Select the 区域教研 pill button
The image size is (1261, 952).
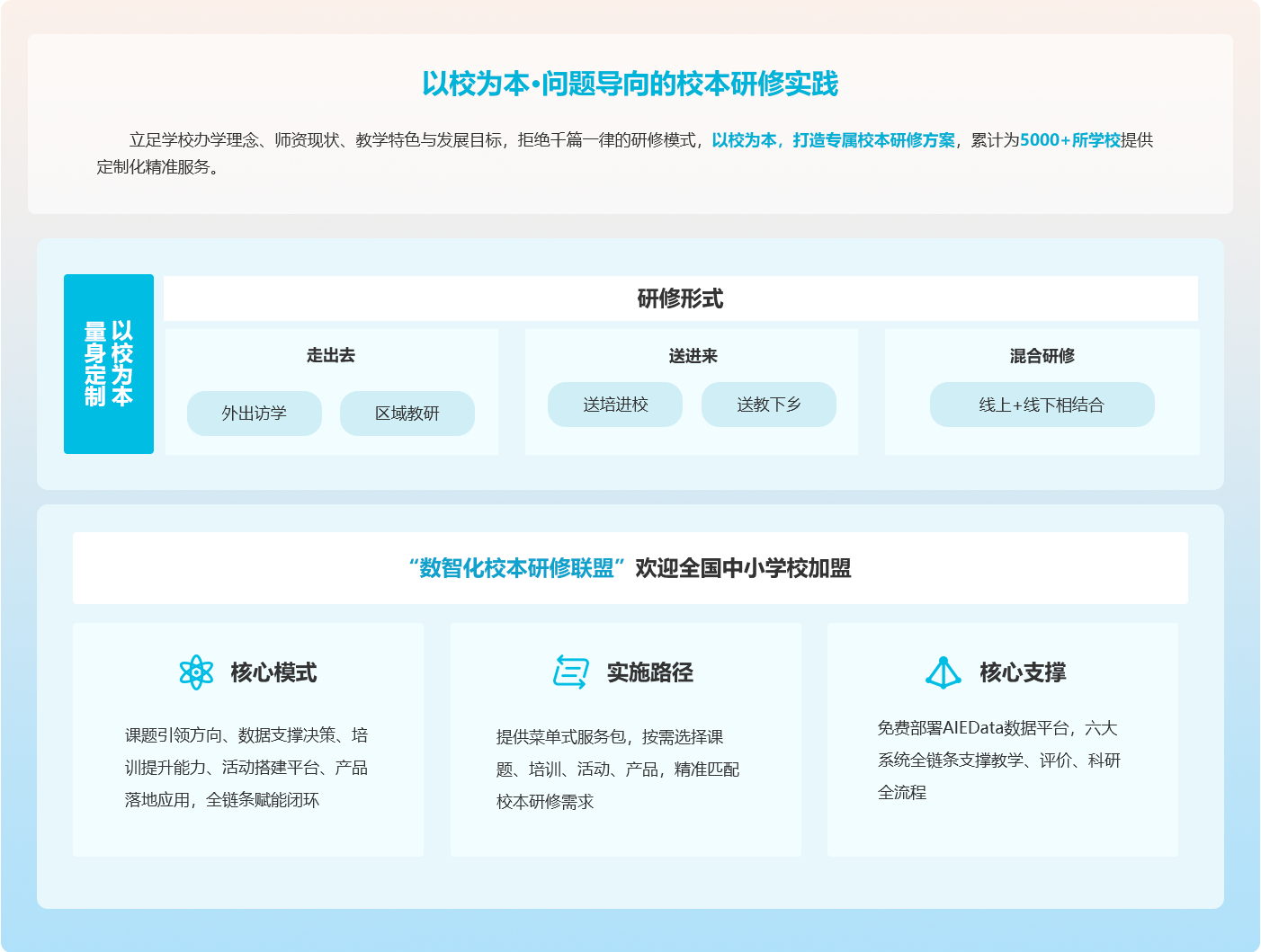[407, 414]
